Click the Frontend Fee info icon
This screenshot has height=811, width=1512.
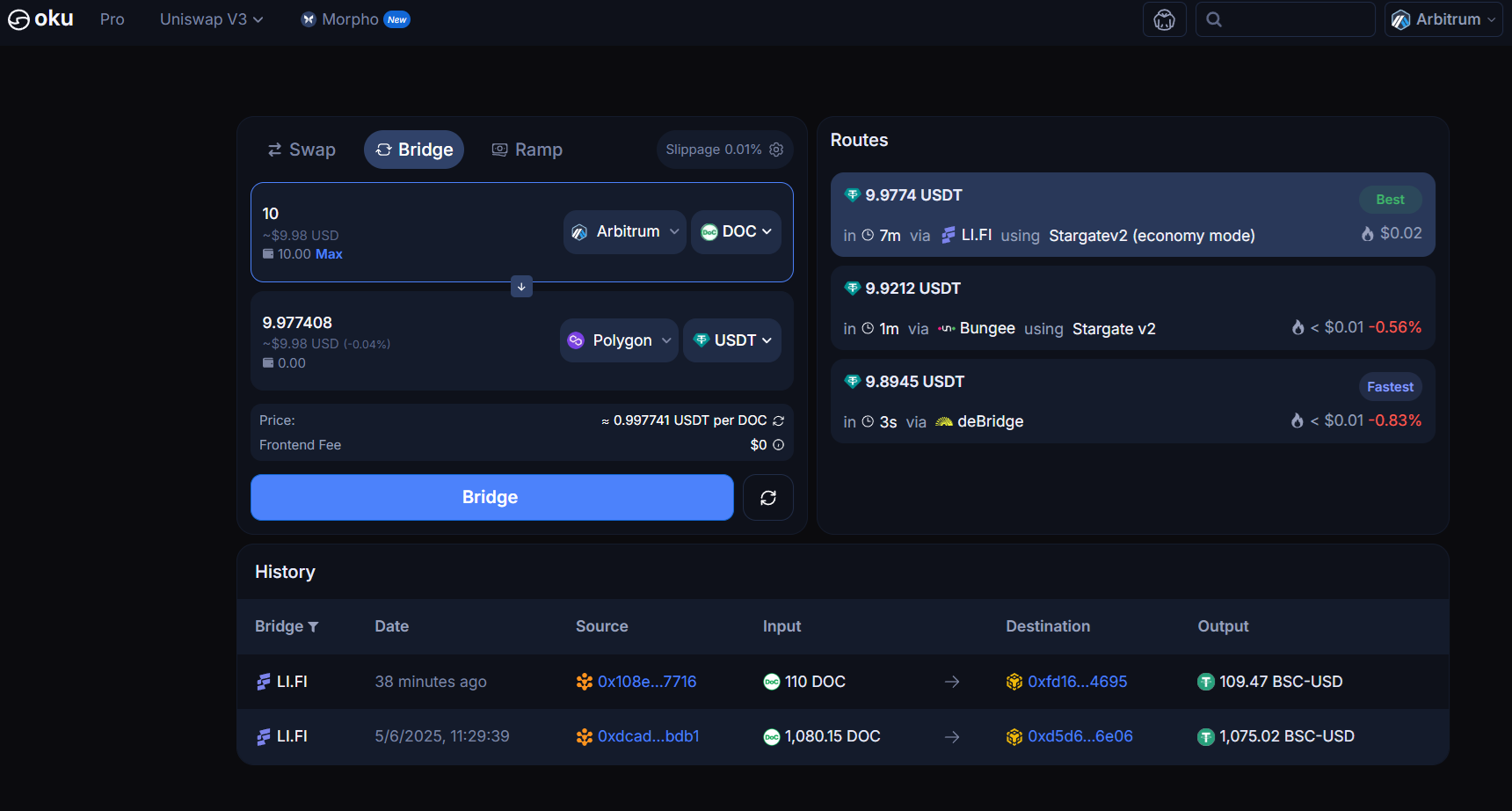click(x=778, y=445)
